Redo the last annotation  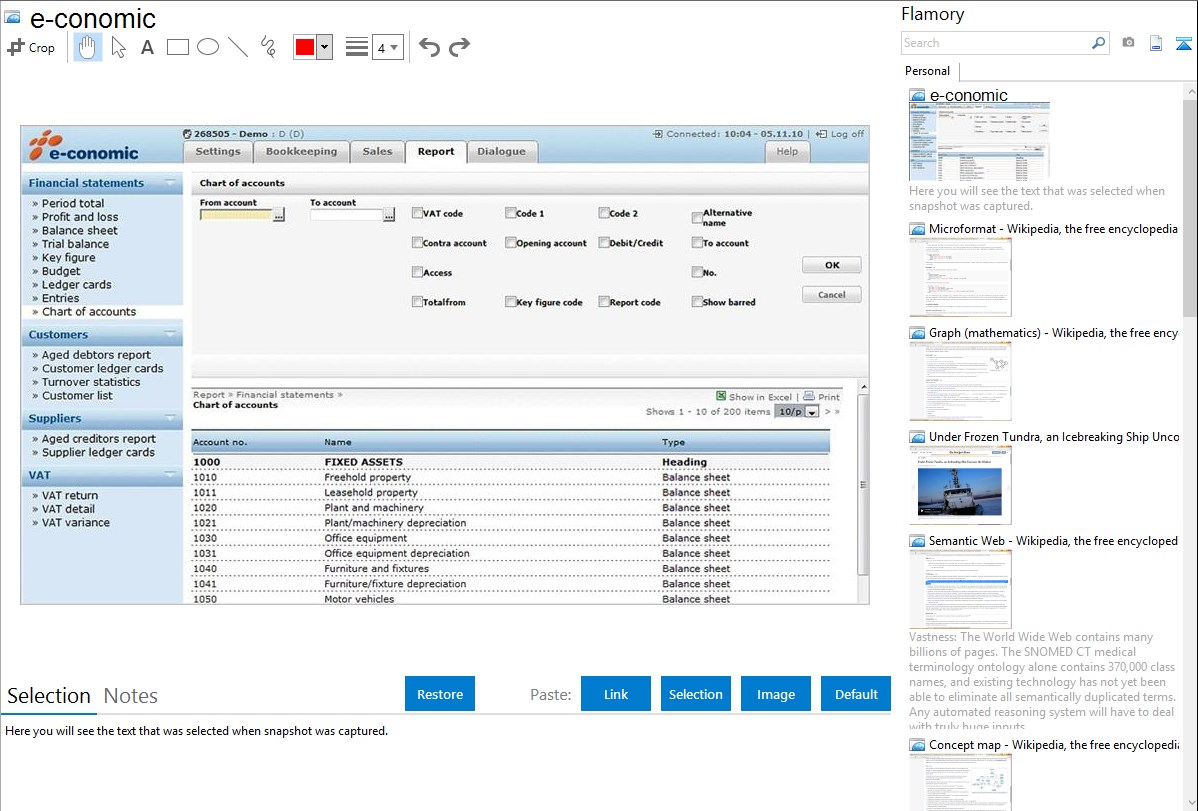(x=459, y=47)
